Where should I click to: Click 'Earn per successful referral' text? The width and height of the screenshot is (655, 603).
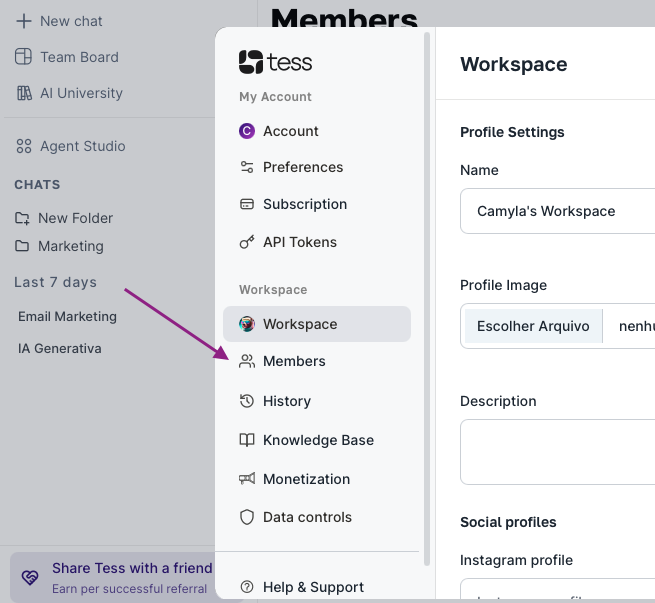point(129,589)
